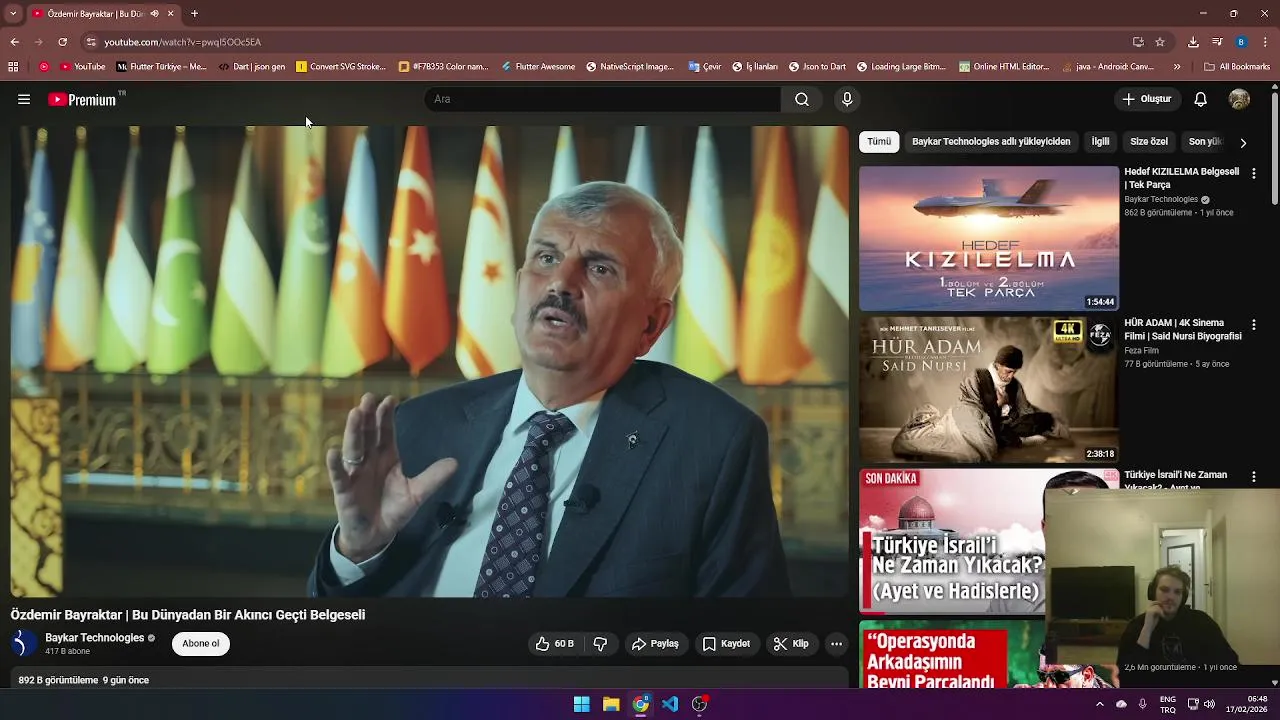The width and height of the screenshot is (1280, 720).
Task: Open more actions ellipsis under video
Action: (x=837, y=644)
